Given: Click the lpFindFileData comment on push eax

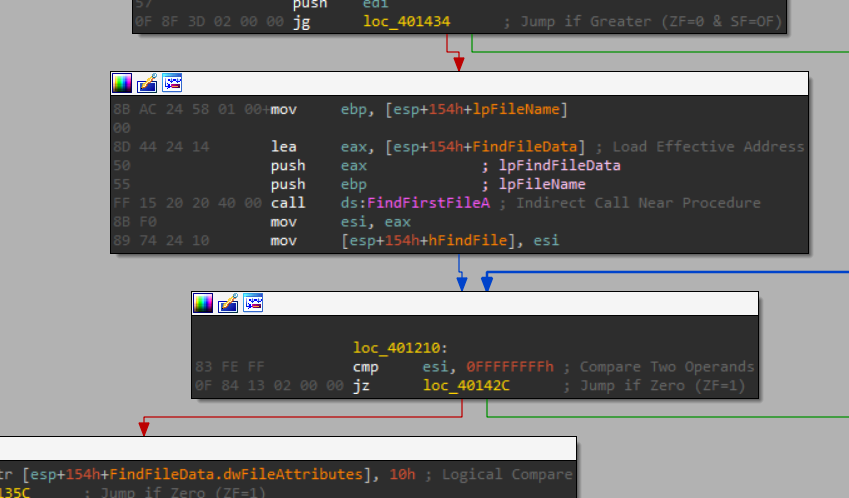Looking at the screenshot, I should coord(559,166).
